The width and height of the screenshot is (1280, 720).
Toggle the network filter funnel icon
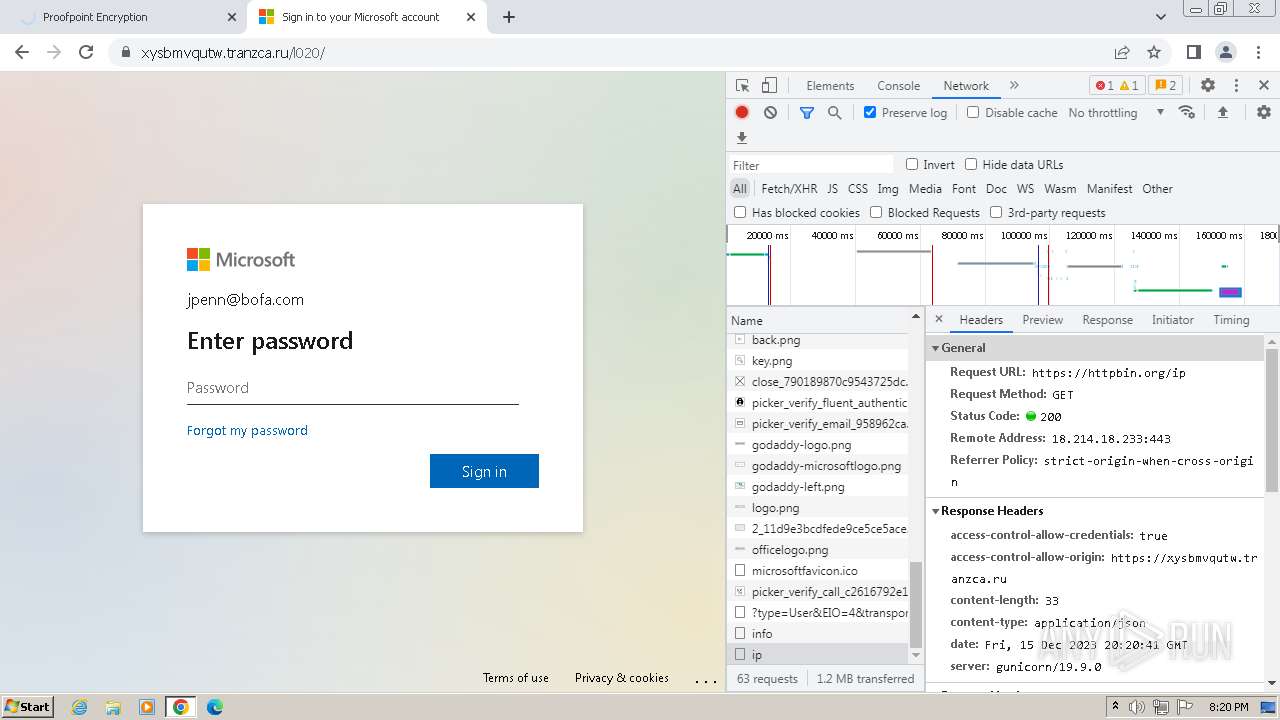[807, 113]
